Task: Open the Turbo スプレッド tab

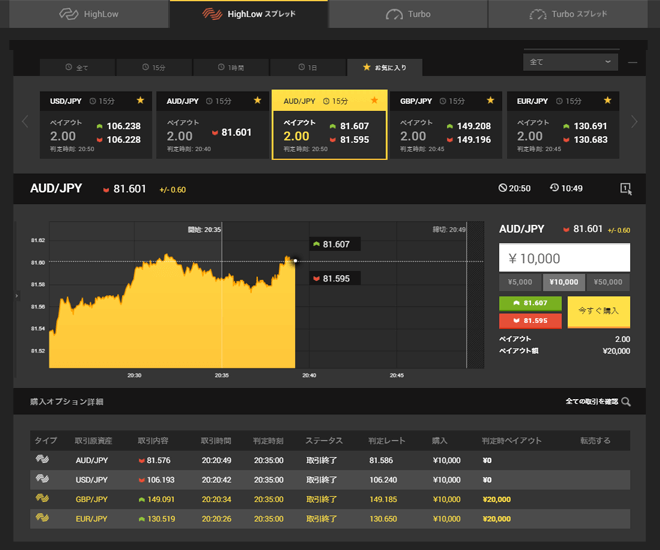Action: pyautogui.click(x=568, y=14)
